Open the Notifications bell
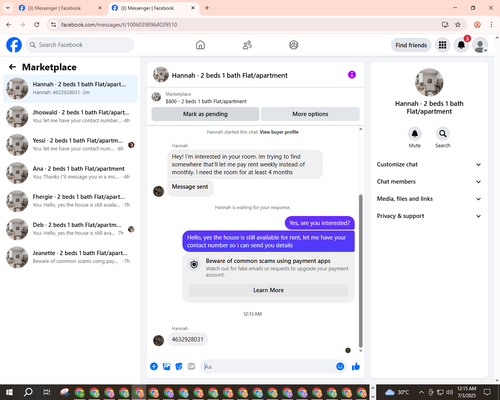Viewport: 500px width, 400px height. pos(461,45)
